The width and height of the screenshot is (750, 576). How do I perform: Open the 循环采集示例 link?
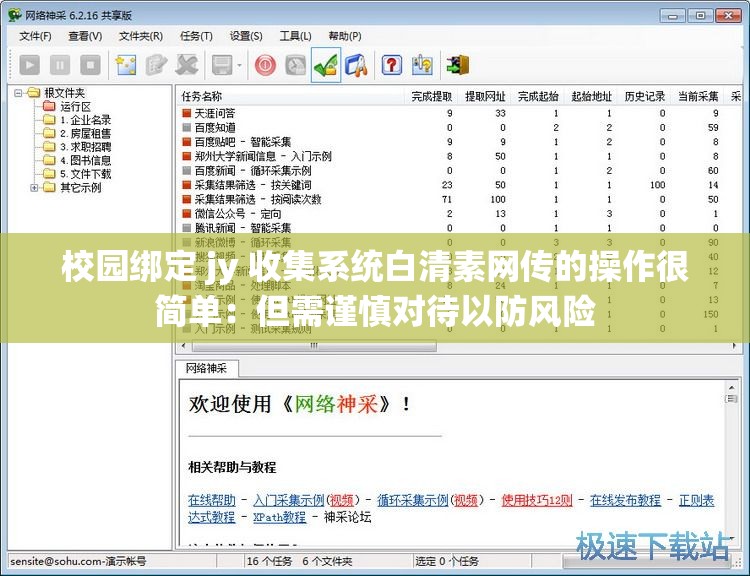click(412, 501)
